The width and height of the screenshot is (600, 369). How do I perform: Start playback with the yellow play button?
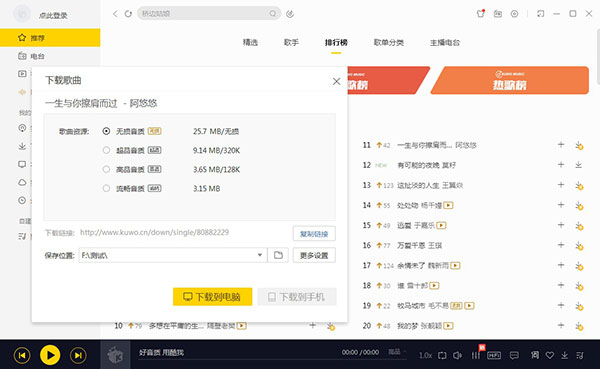(50, 355)
